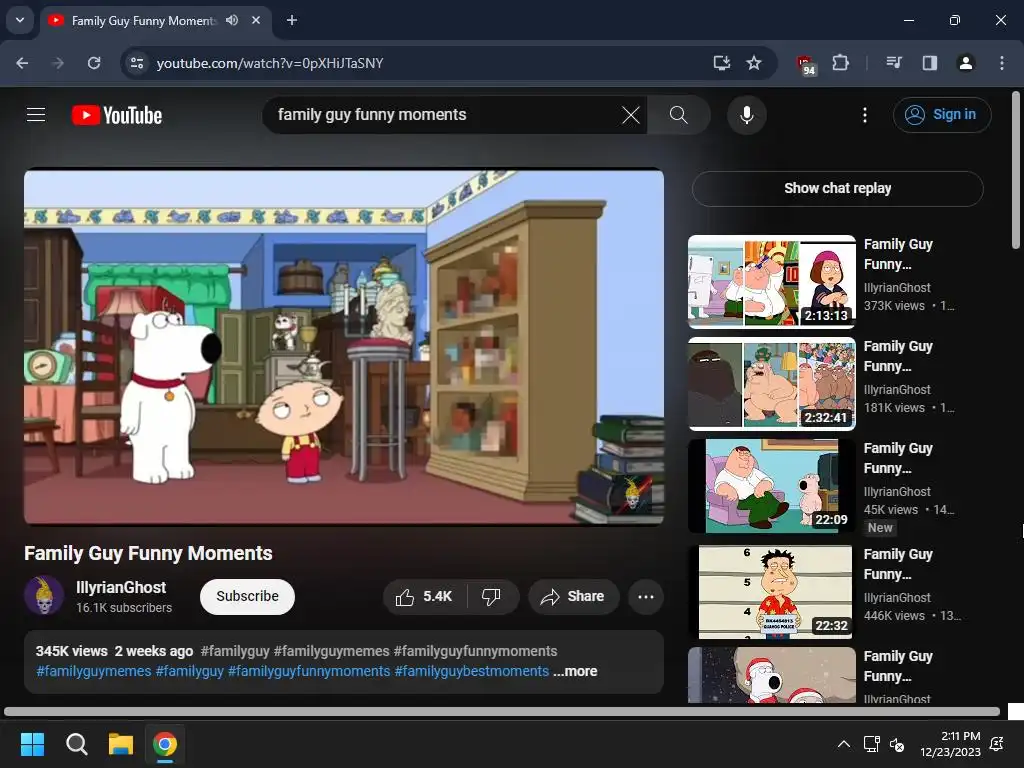Screen dimensions: 1024x768
Task: Click the video player to pause
Action: click(x=344, y=347)
